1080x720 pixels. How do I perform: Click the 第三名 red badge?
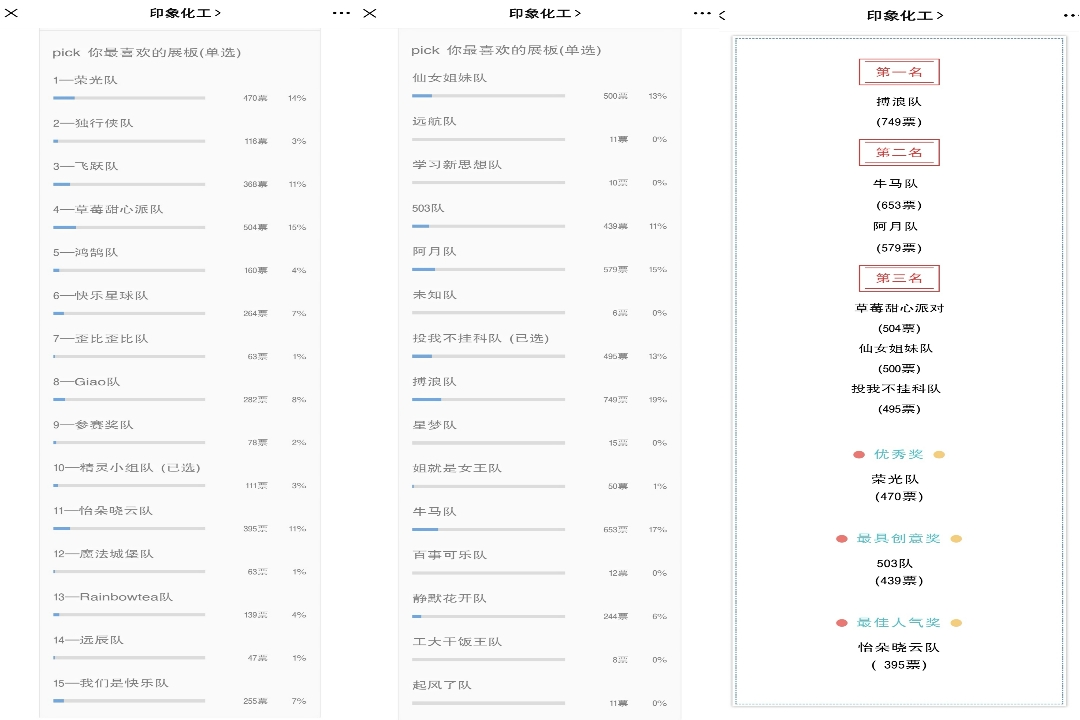[898, 278]
